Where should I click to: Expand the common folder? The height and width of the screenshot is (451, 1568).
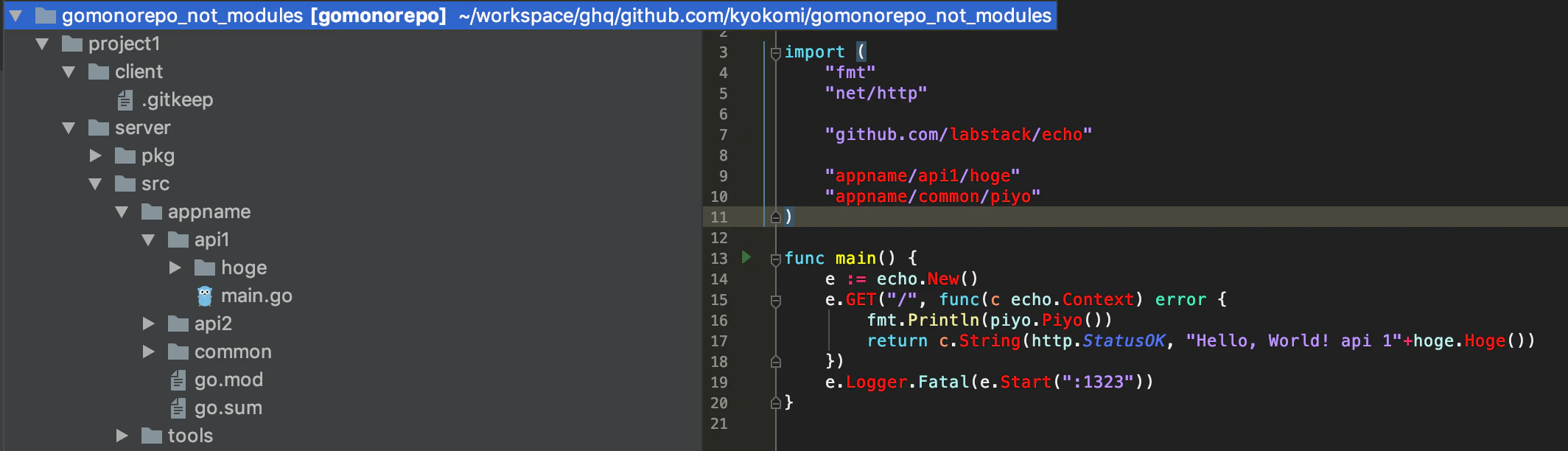[x=148, y=352]
